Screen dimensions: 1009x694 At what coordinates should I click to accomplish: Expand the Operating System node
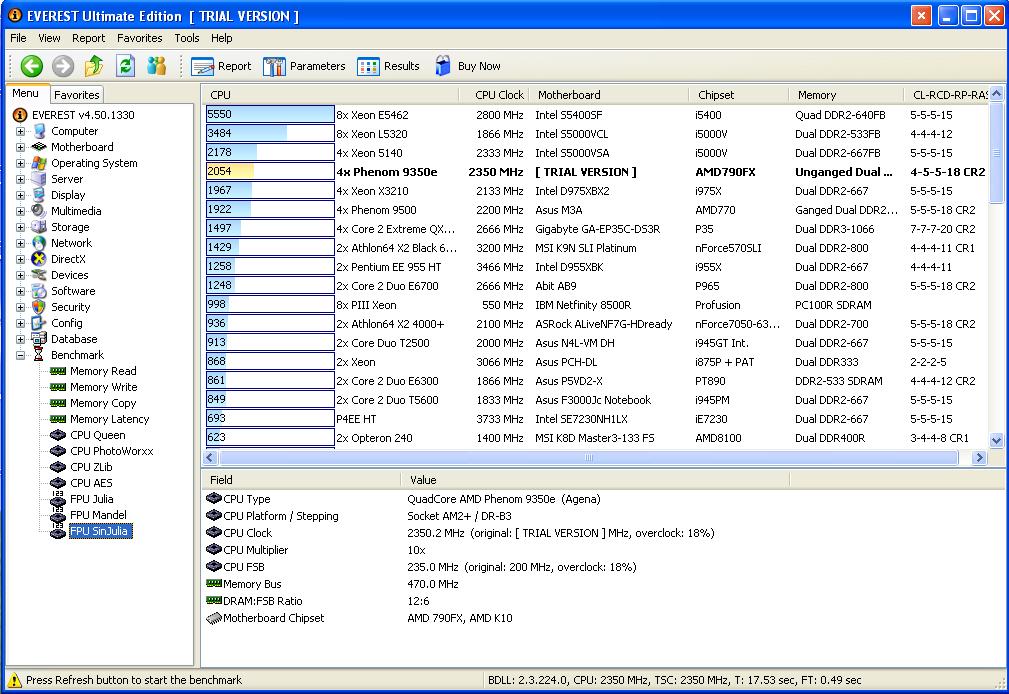tap(21, 164)
